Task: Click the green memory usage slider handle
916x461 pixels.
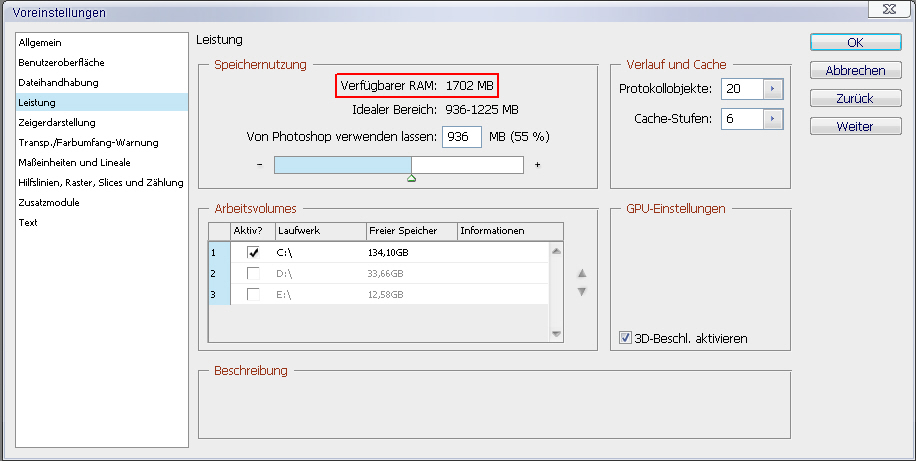Action: [411, 178]
